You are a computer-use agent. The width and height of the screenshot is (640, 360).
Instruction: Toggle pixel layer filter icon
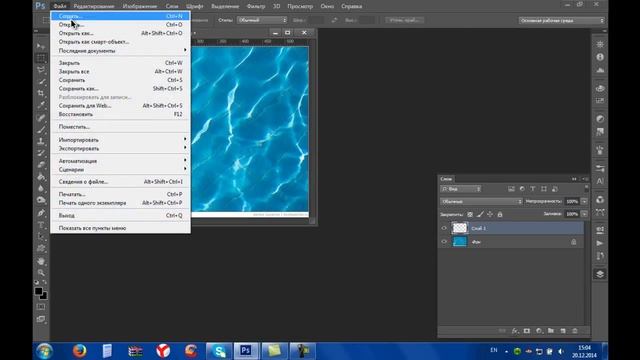[511, 189]
